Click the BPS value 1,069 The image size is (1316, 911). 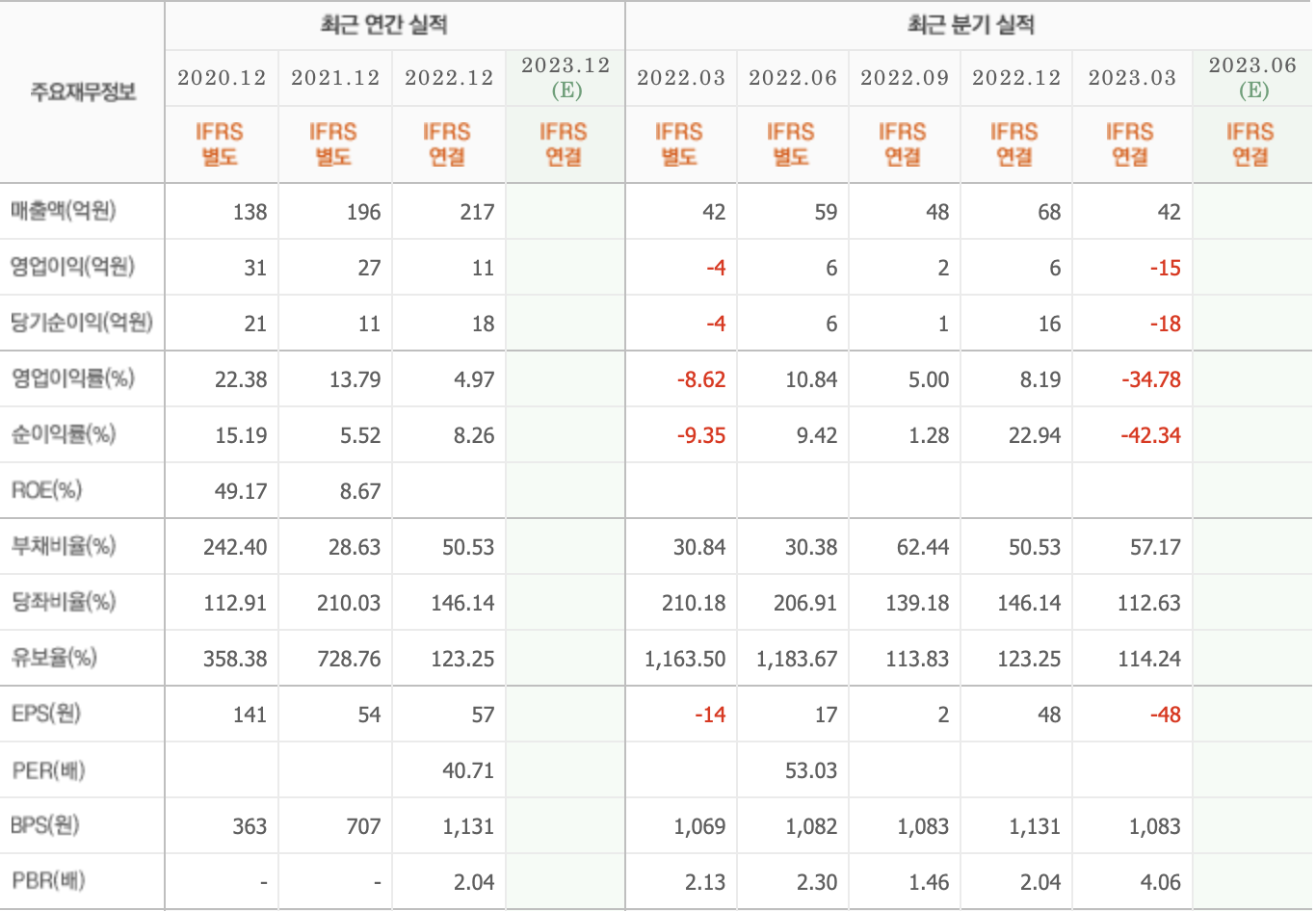click(x=700, y=826)
